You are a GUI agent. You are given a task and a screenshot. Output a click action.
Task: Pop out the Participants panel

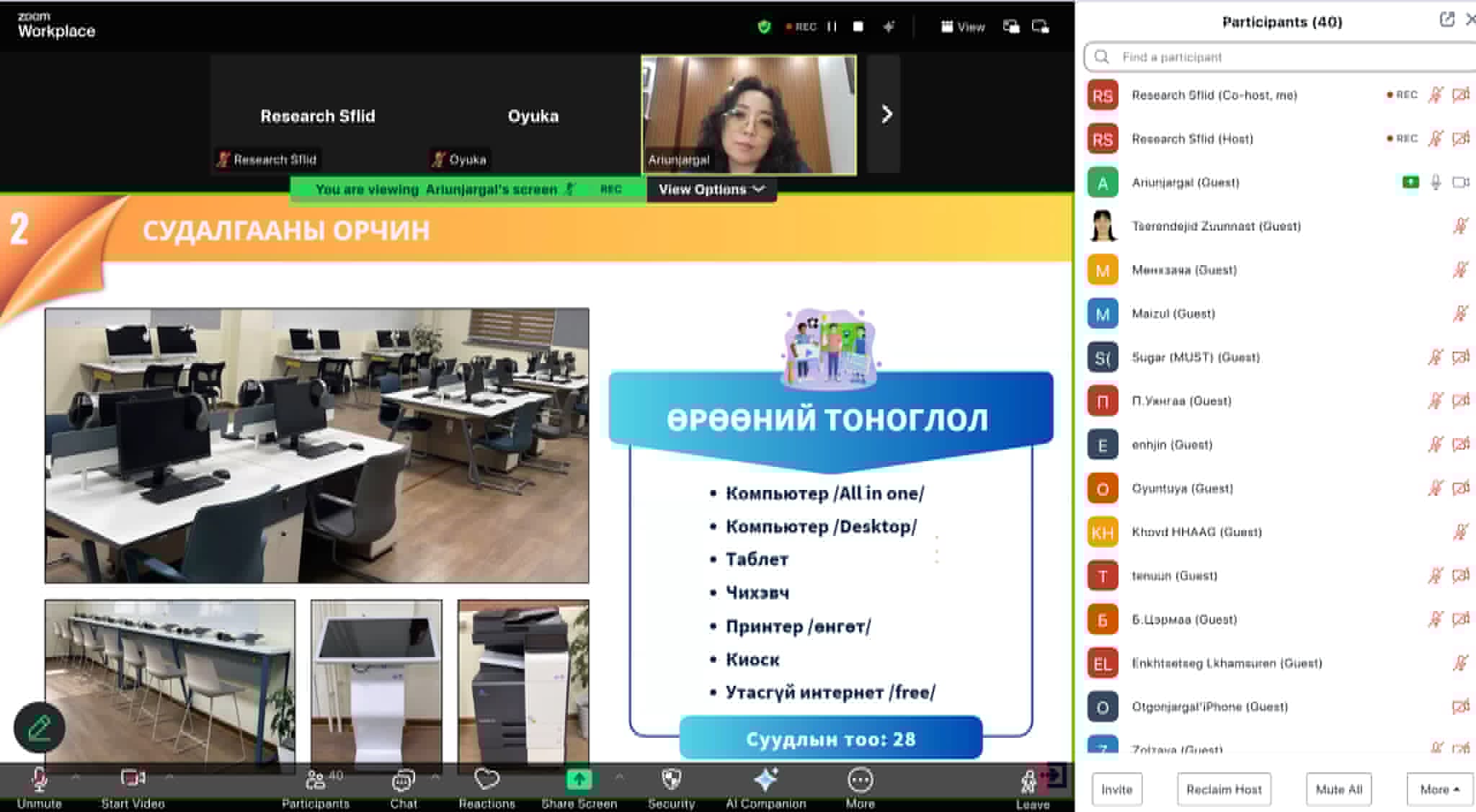pos(1446,20)
